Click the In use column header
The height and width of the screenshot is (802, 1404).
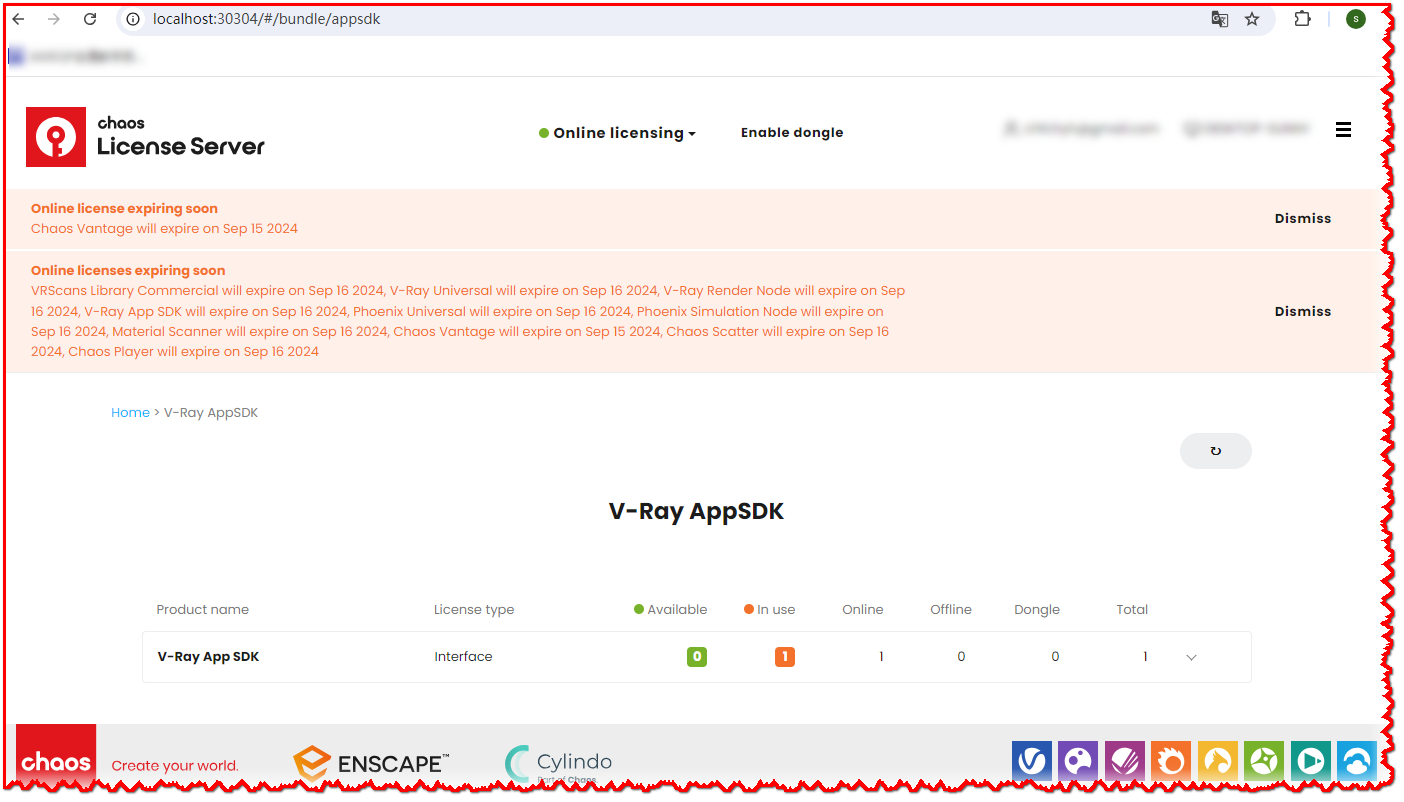click(x=770, y=610)
